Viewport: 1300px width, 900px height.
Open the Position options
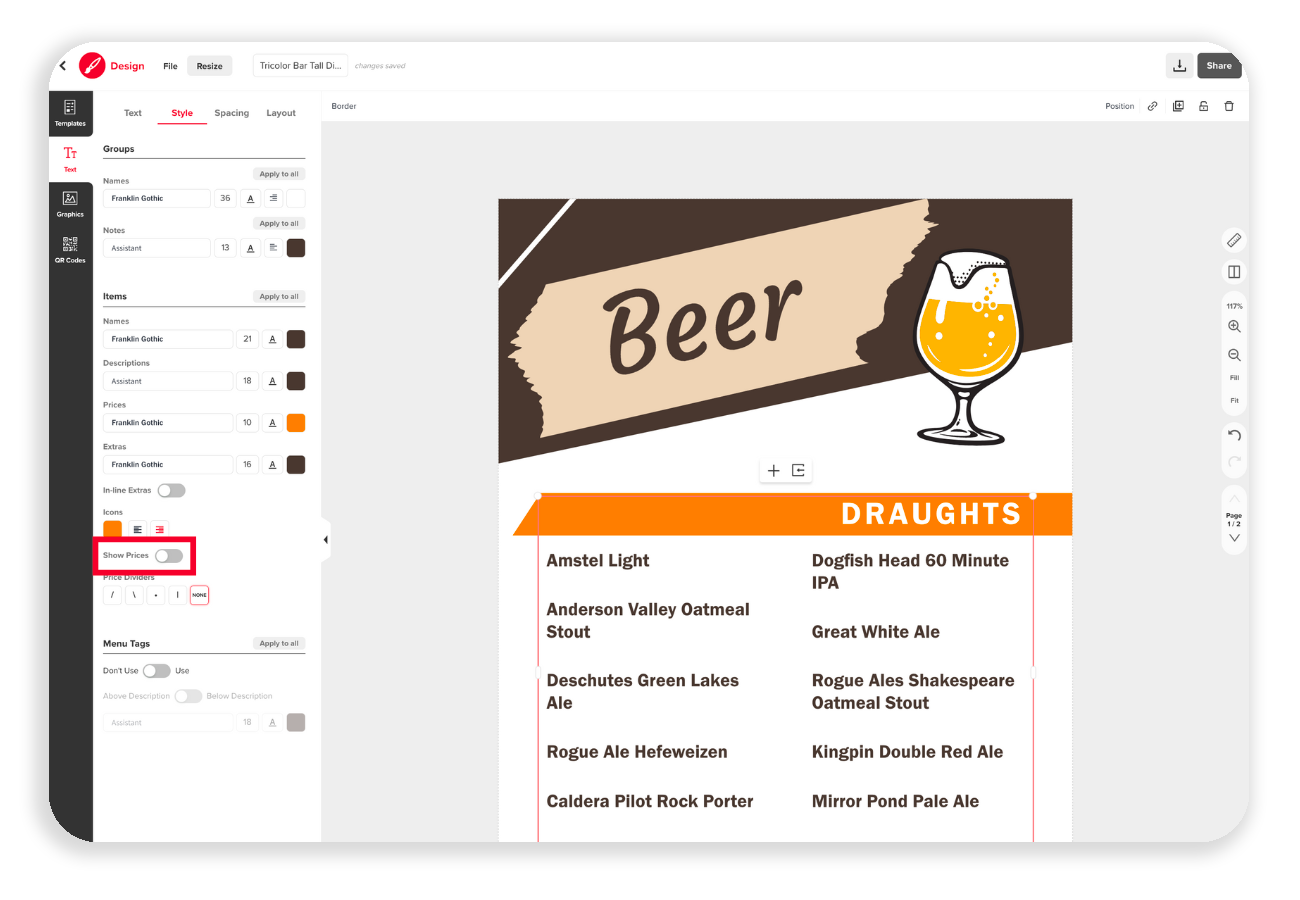tap(1120, 106)
